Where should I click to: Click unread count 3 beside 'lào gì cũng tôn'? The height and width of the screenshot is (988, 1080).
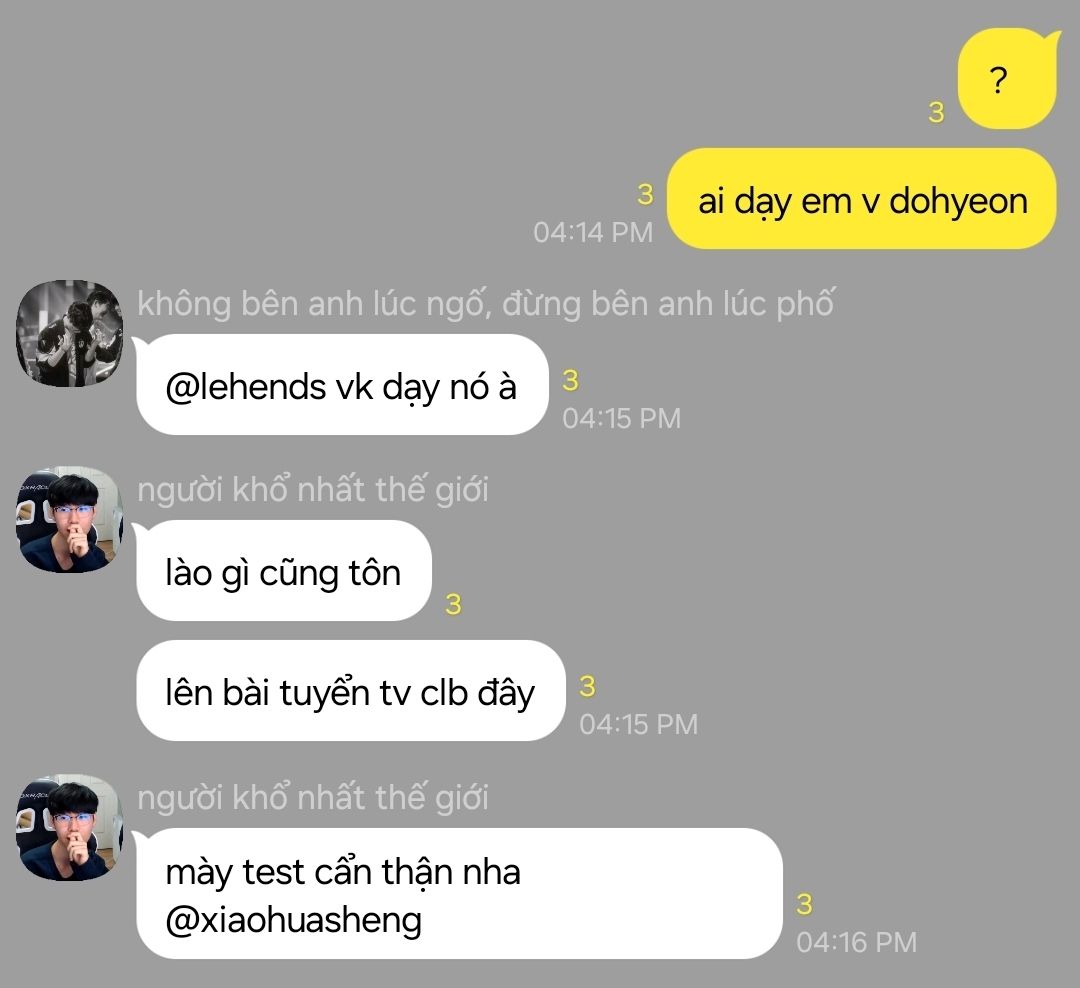click(x=453, y=604)
